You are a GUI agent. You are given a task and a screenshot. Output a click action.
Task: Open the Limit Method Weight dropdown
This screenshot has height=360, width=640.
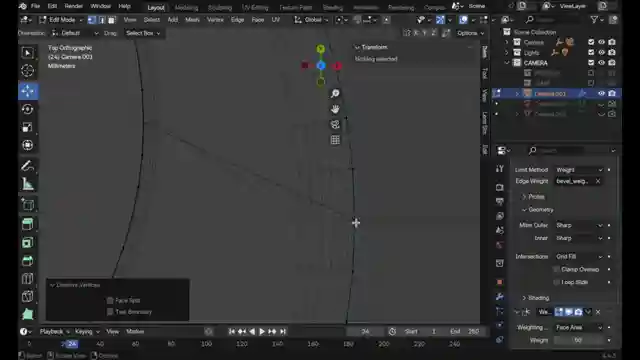[579, 170]
